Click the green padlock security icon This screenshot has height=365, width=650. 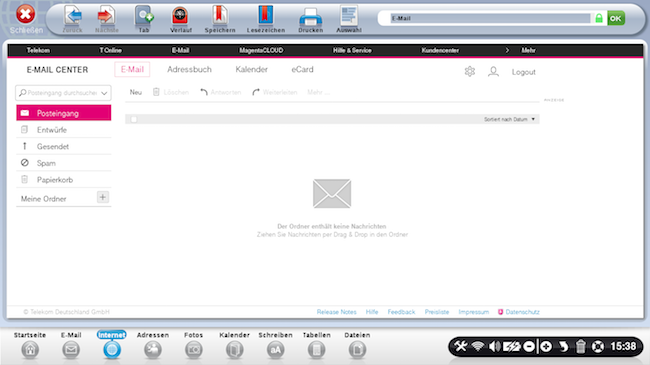[599, 18]
